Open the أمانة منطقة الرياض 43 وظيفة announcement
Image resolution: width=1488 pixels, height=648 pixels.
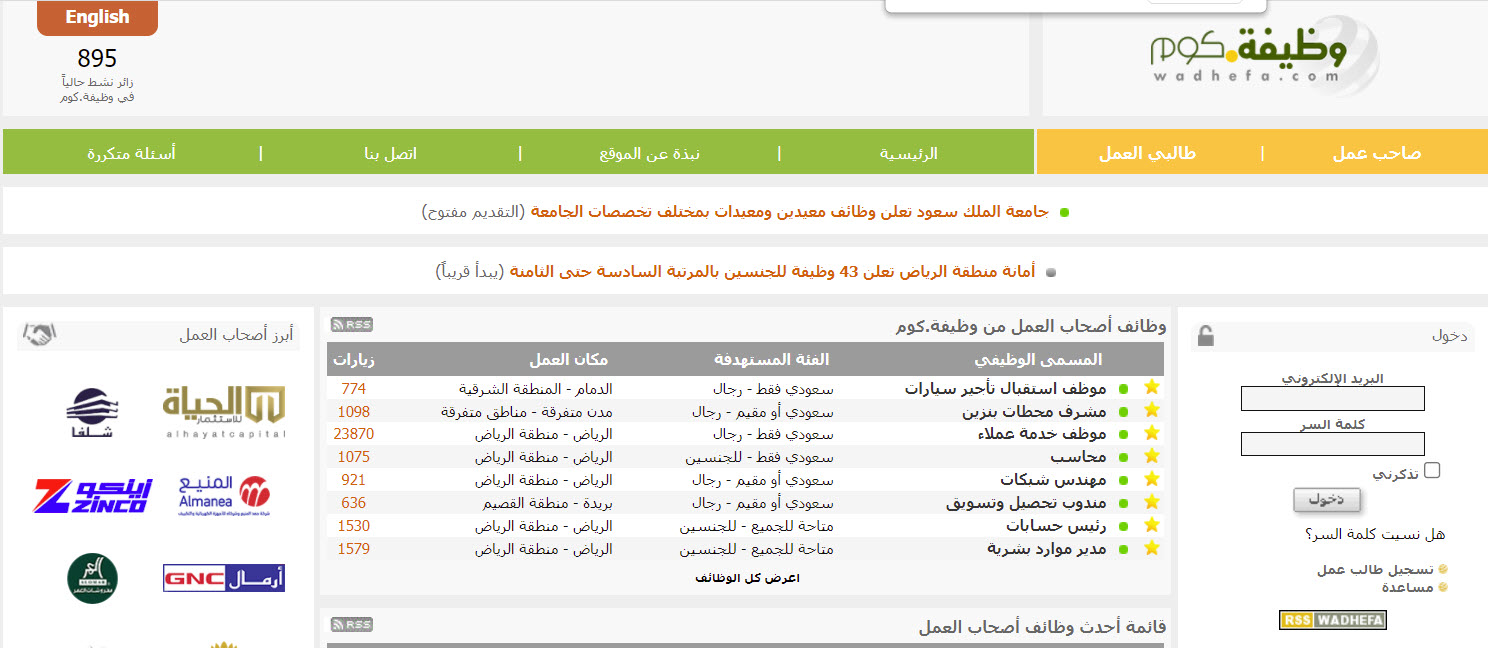point(772,272)
